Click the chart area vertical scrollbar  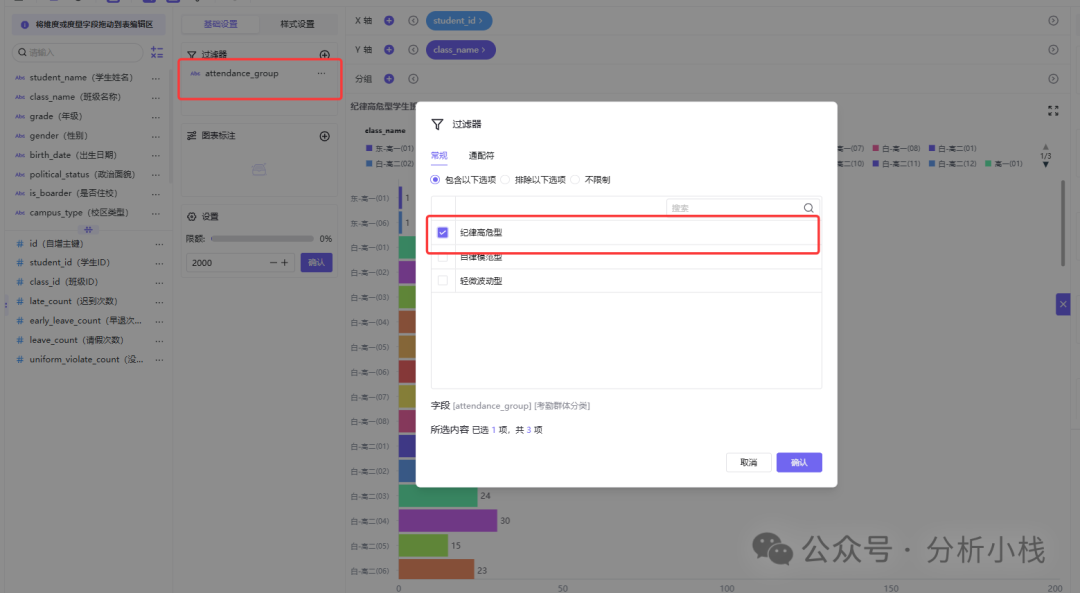click(1063, 222)
